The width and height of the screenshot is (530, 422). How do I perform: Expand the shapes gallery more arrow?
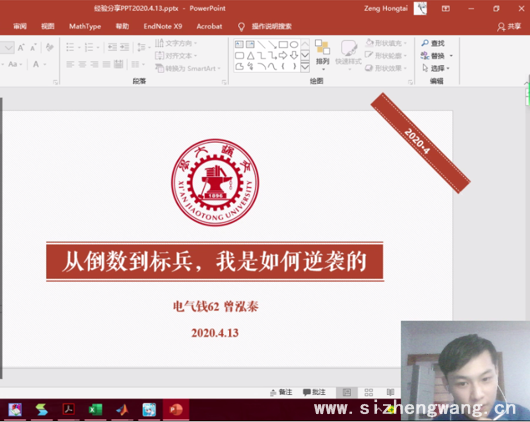point(305,67)
